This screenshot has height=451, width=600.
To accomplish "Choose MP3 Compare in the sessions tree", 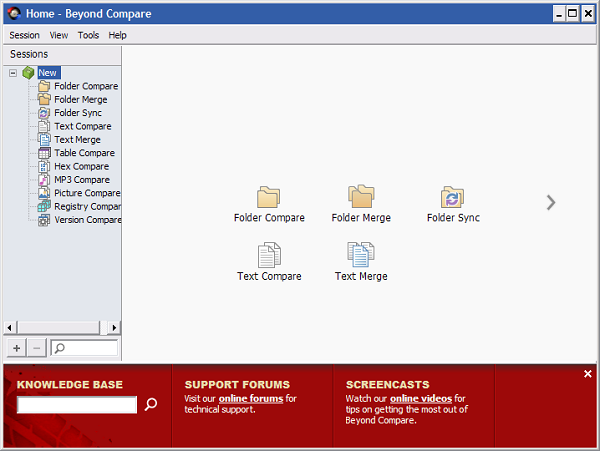I will (81, 180).
